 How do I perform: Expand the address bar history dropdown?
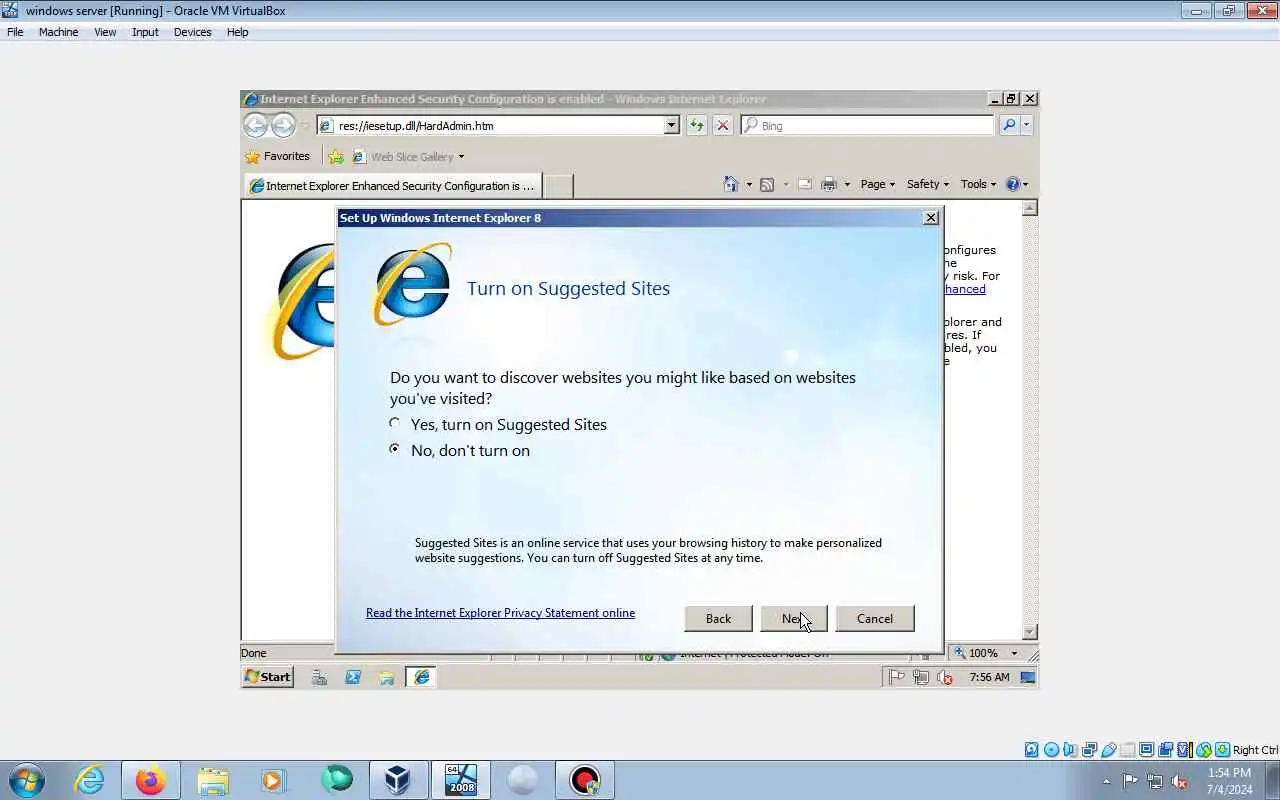(x=672, y=125)
